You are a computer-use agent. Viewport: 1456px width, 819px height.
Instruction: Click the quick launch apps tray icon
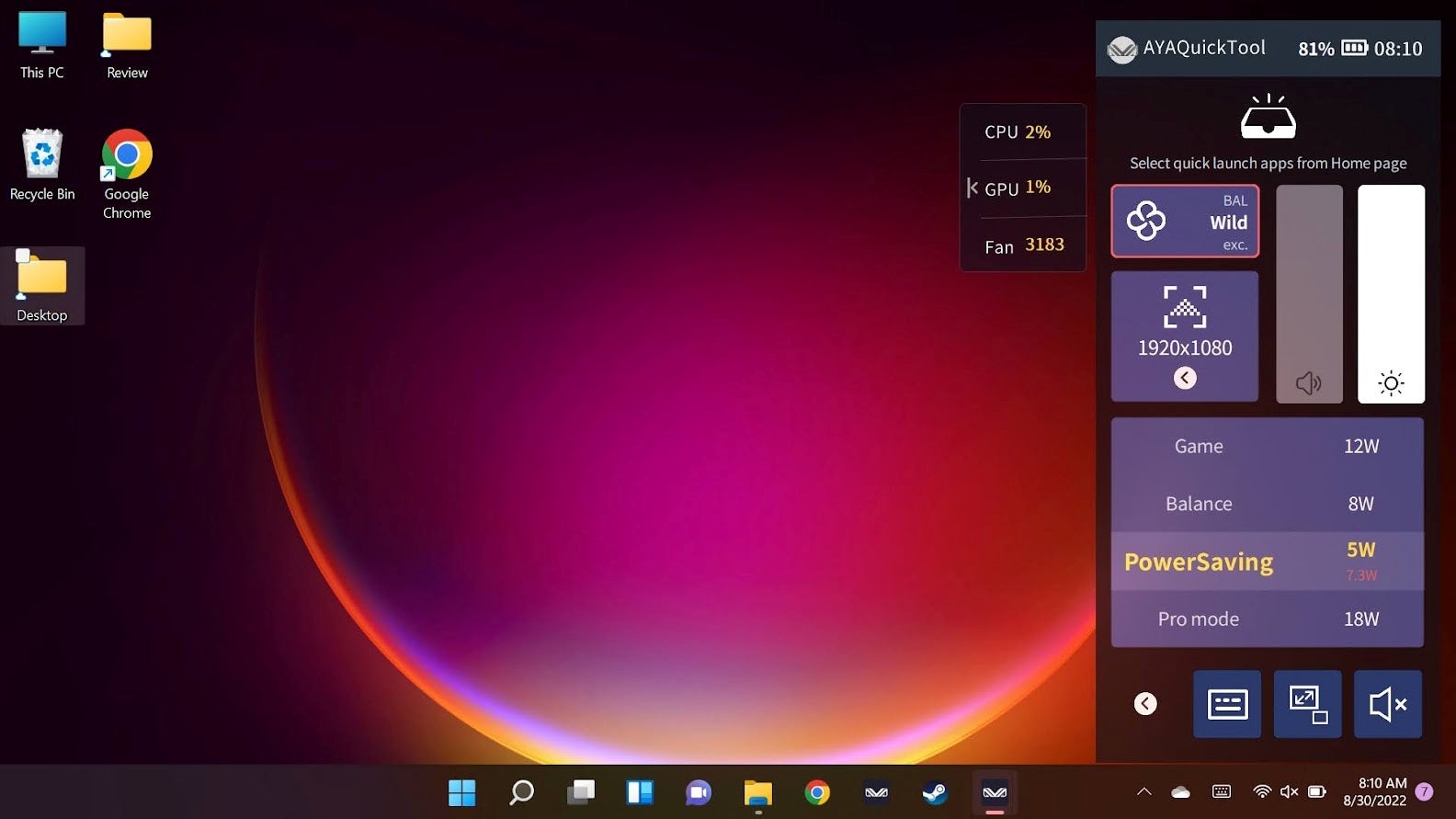click(x=1268, y=118)
